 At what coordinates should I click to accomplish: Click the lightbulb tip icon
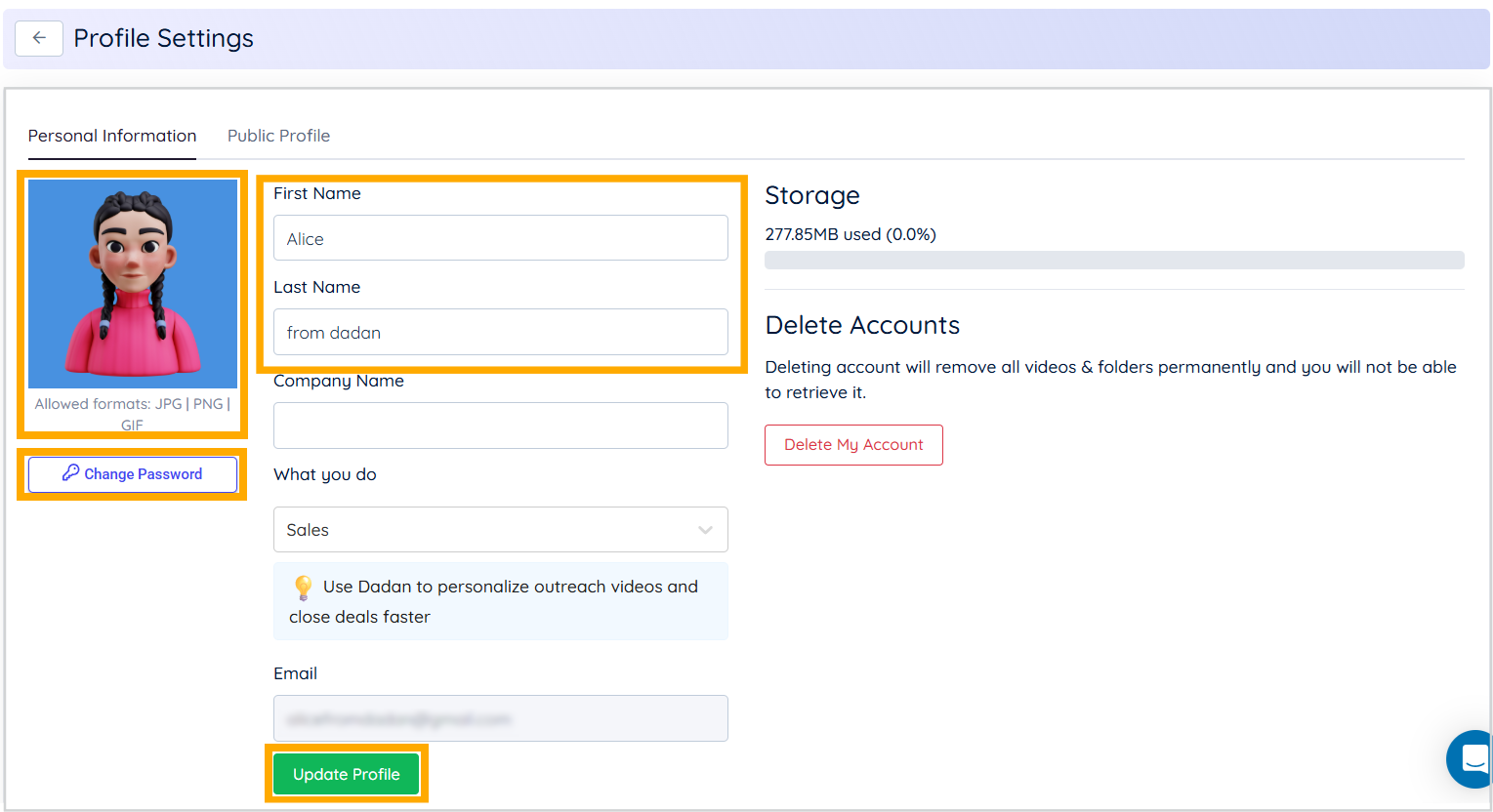click(303, 587)
